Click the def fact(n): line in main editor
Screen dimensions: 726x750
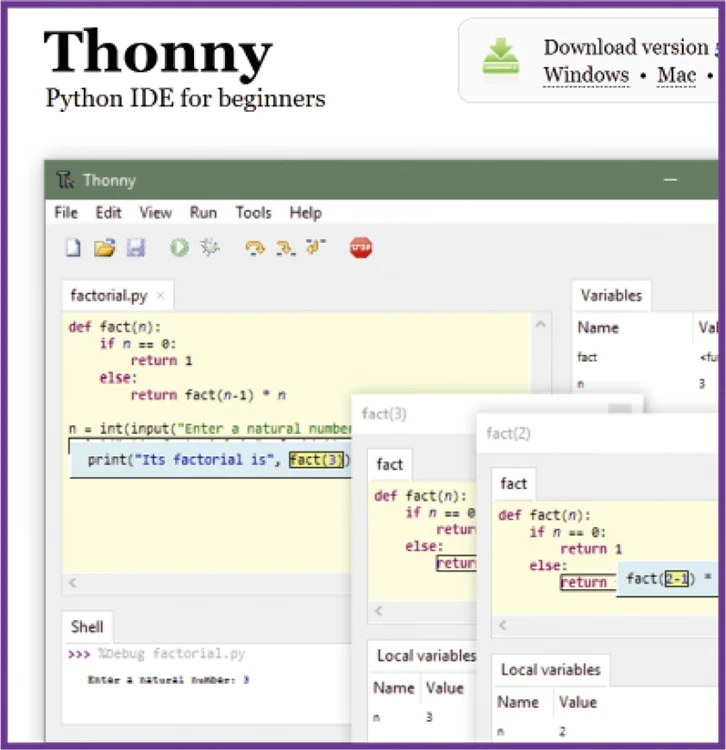pyautogui.click(x=115, y=327)
